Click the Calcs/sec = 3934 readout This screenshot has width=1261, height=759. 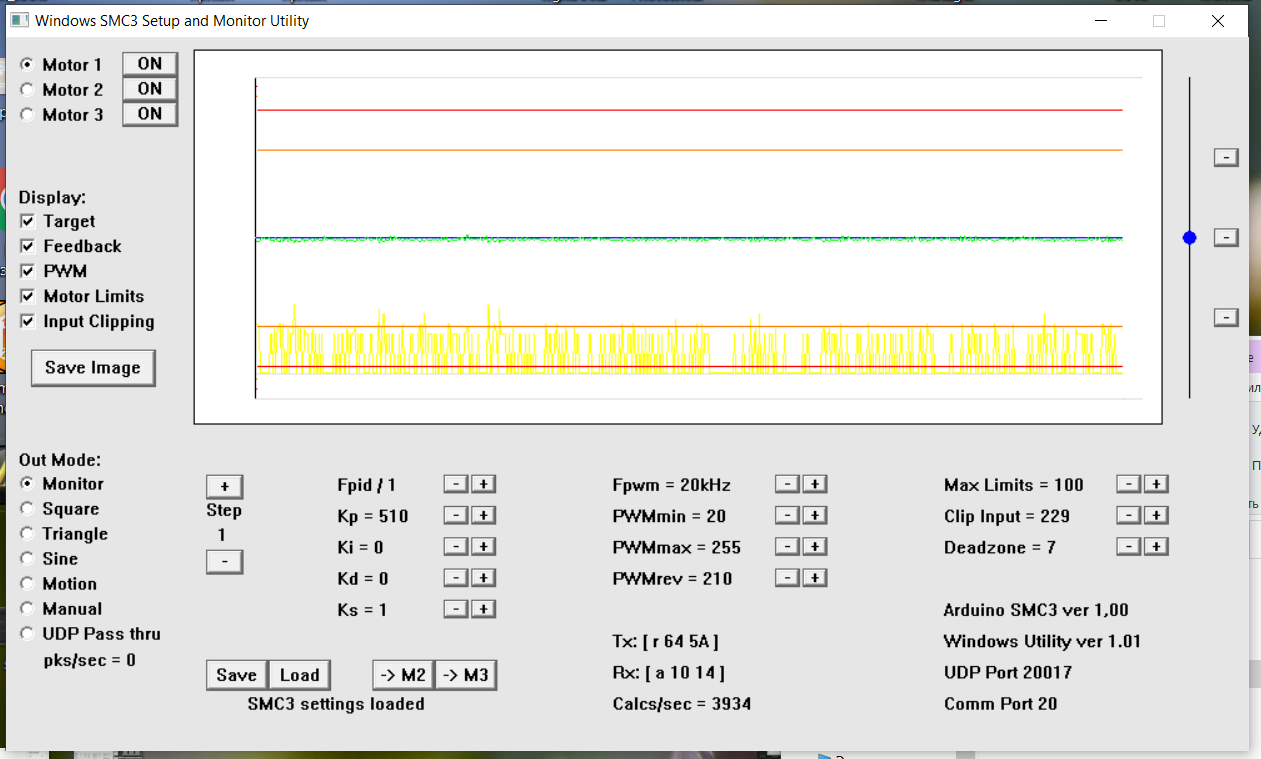(682, 704)
